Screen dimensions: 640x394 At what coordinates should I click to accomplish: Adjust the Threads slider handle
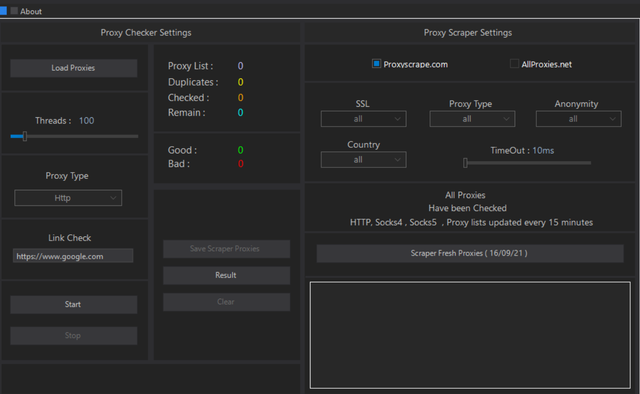tap(25, 136)
